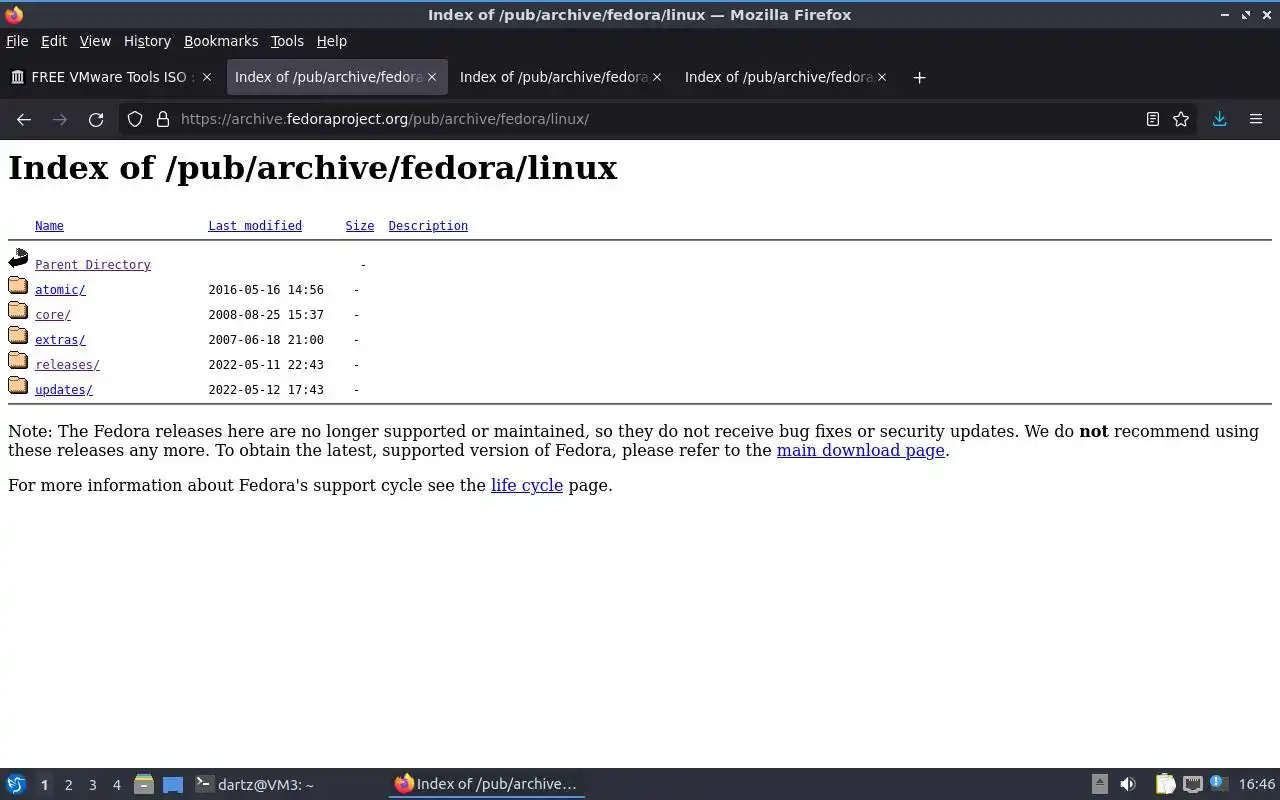Open the clipboard tray icon
The width and height of the screenshot is (1280, 800).
tap(1166, 784)
